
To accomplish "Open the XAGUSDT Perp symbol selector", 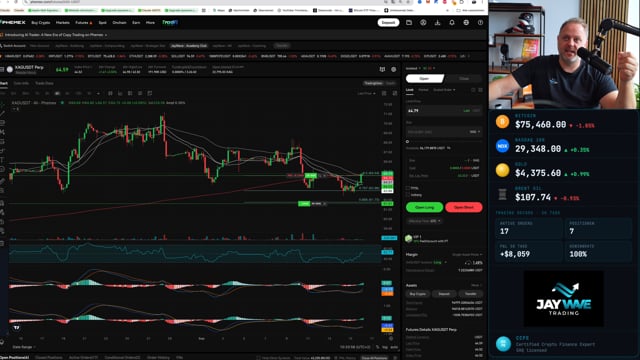I will 29,67.
